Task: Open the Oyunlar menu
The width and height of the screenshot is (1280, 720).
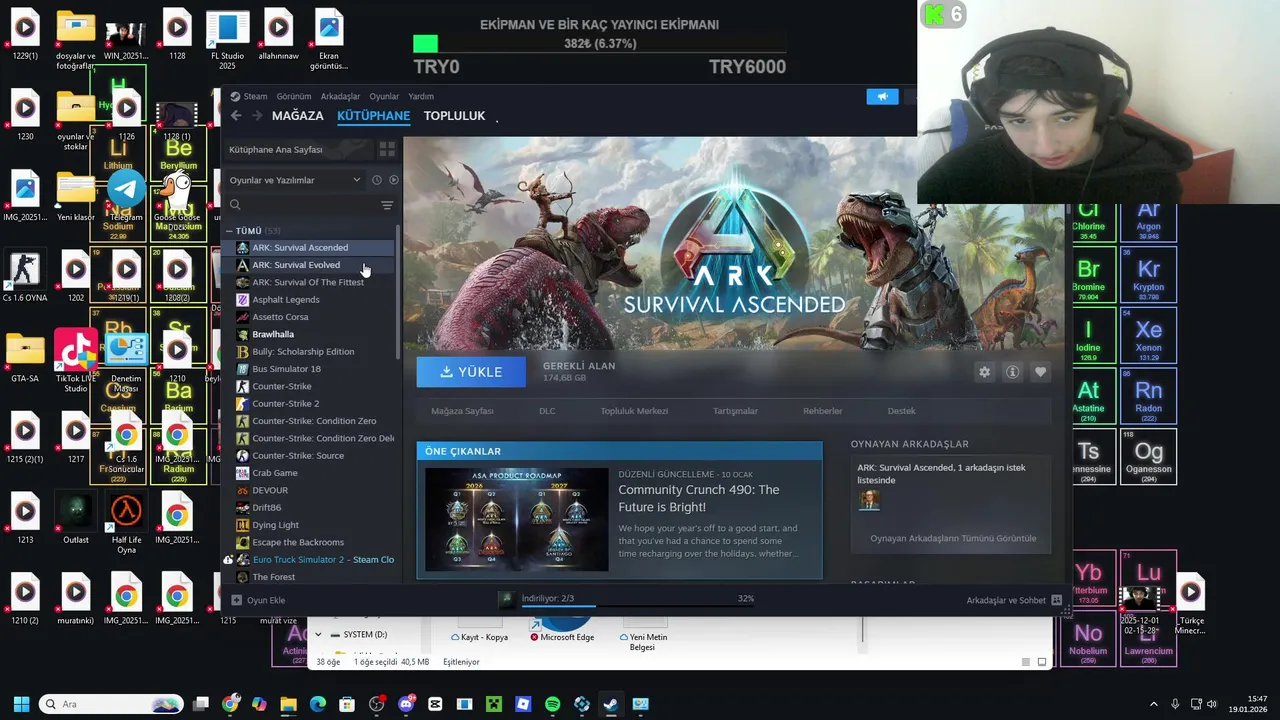Action: coord(384,97)
